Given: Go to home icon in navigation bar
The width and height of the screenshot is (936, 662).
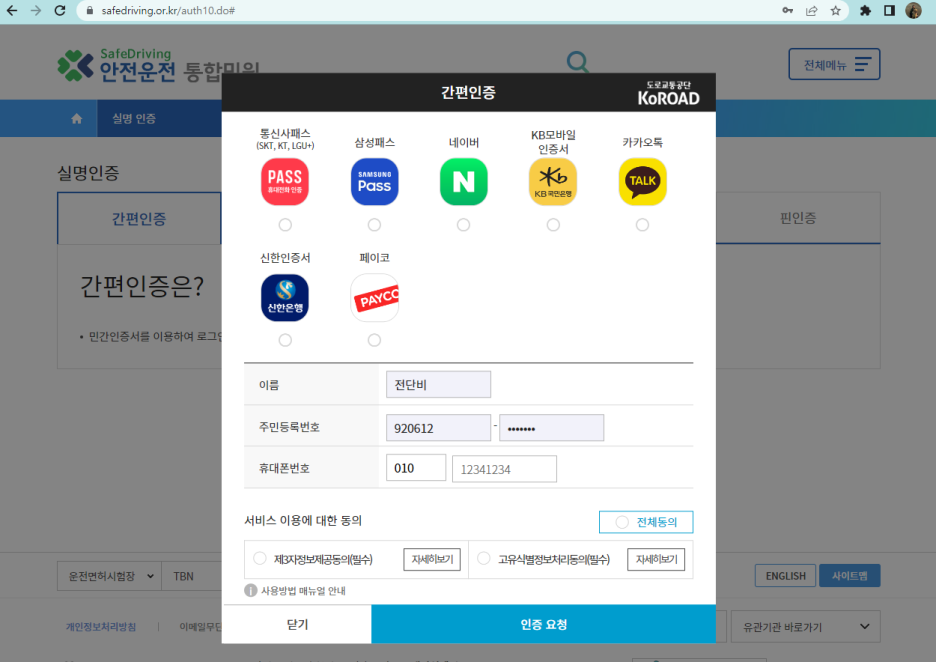Looking at the screenshot, I should 76,118.
